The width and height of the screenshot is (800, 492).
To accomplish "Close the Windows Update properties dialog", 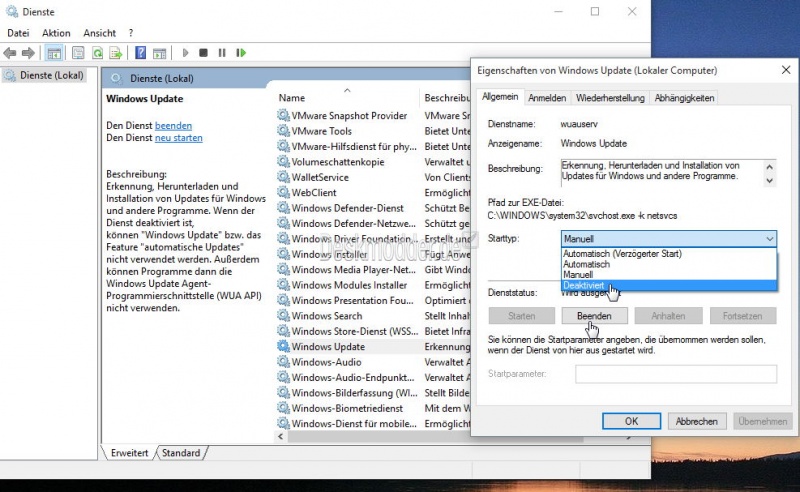I will [x=786, y=70].
